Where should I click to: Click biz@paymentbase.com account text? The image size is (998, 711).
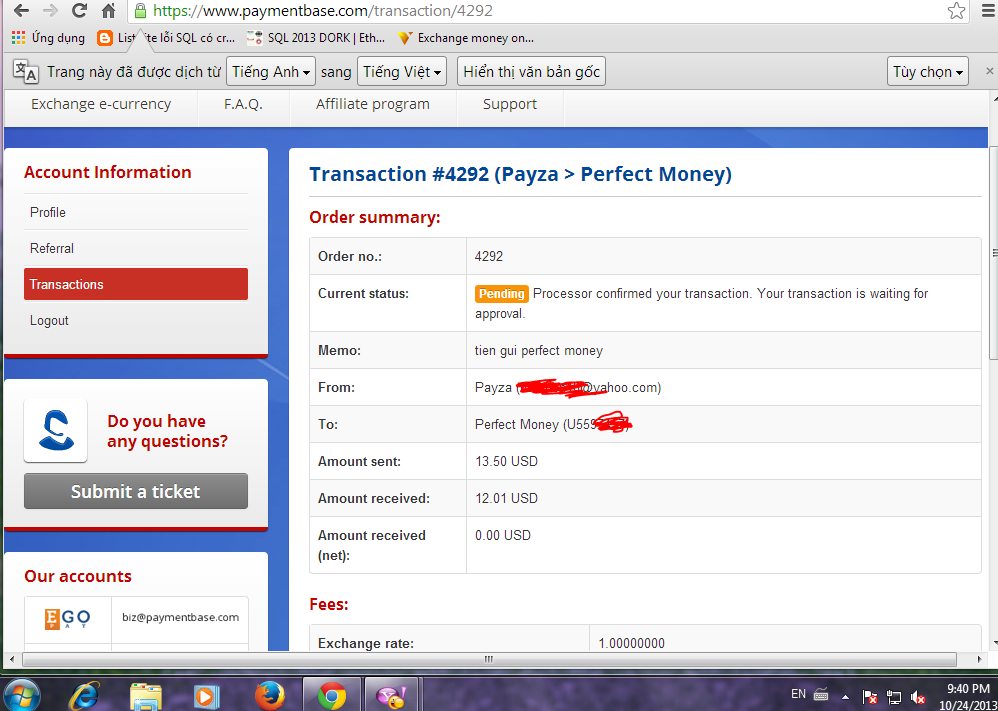point(180,617)
